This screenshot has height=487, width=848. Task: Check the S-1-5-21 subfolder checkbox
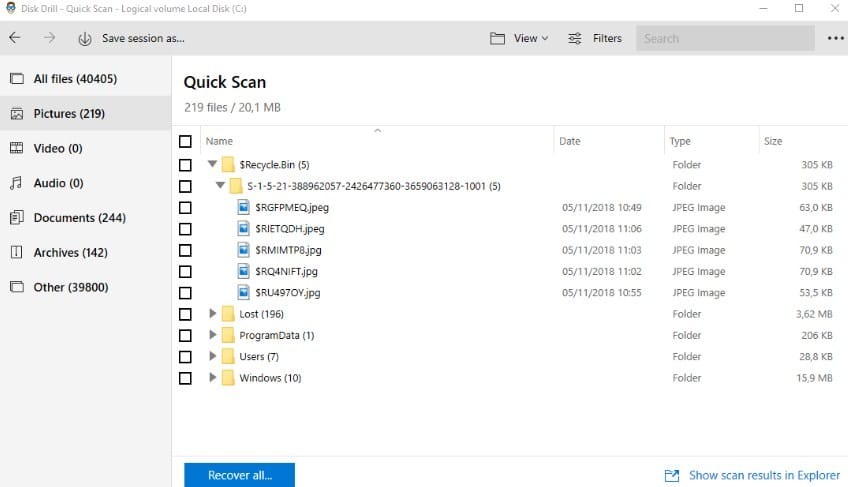coord(185,186)
